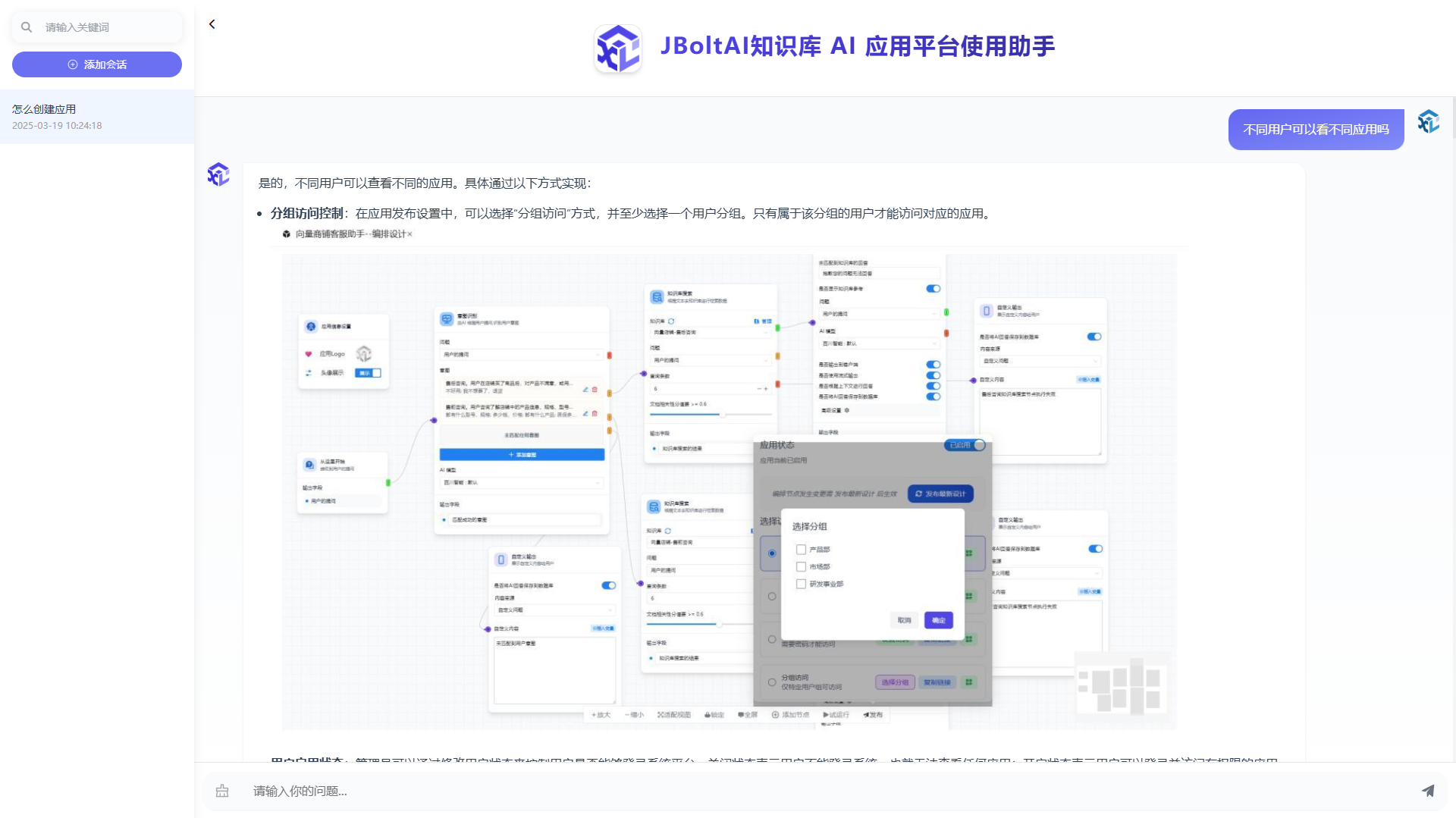Click 全屏 in the canvas toolbar
This screenshot has height=818, width=1456.
coord(748,715)
